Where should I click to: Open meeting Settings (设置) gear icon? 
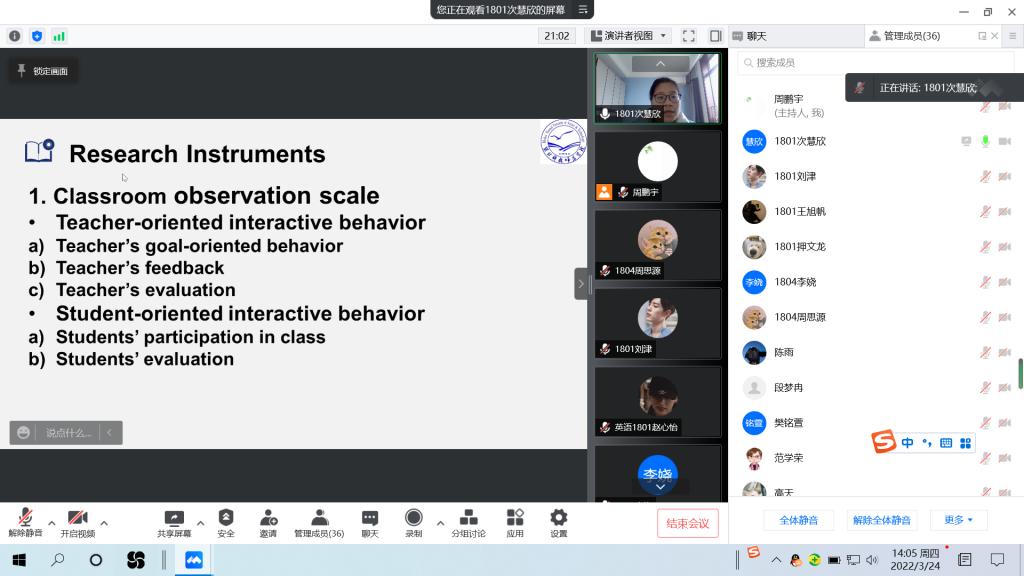[559, 518]
